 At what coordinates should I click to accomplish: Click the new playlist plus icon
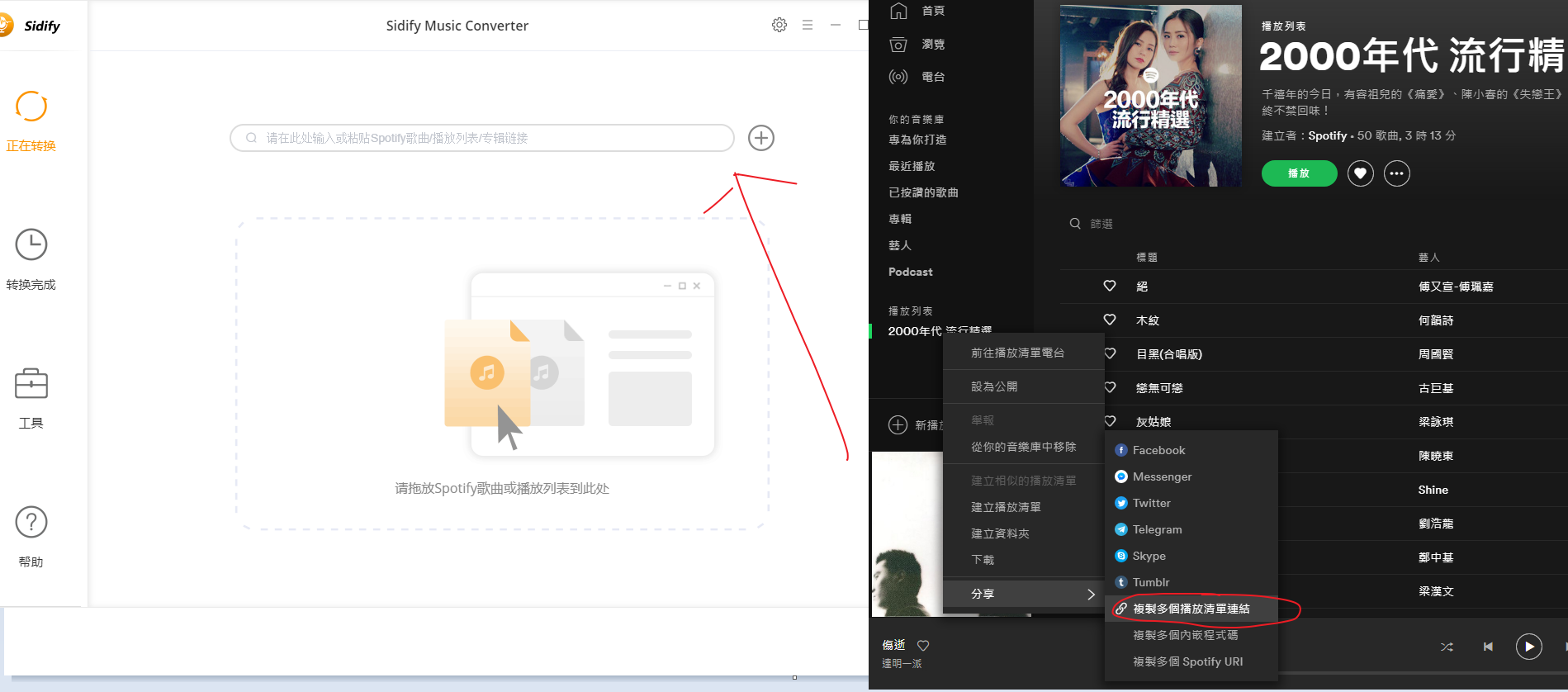point(898,424)
